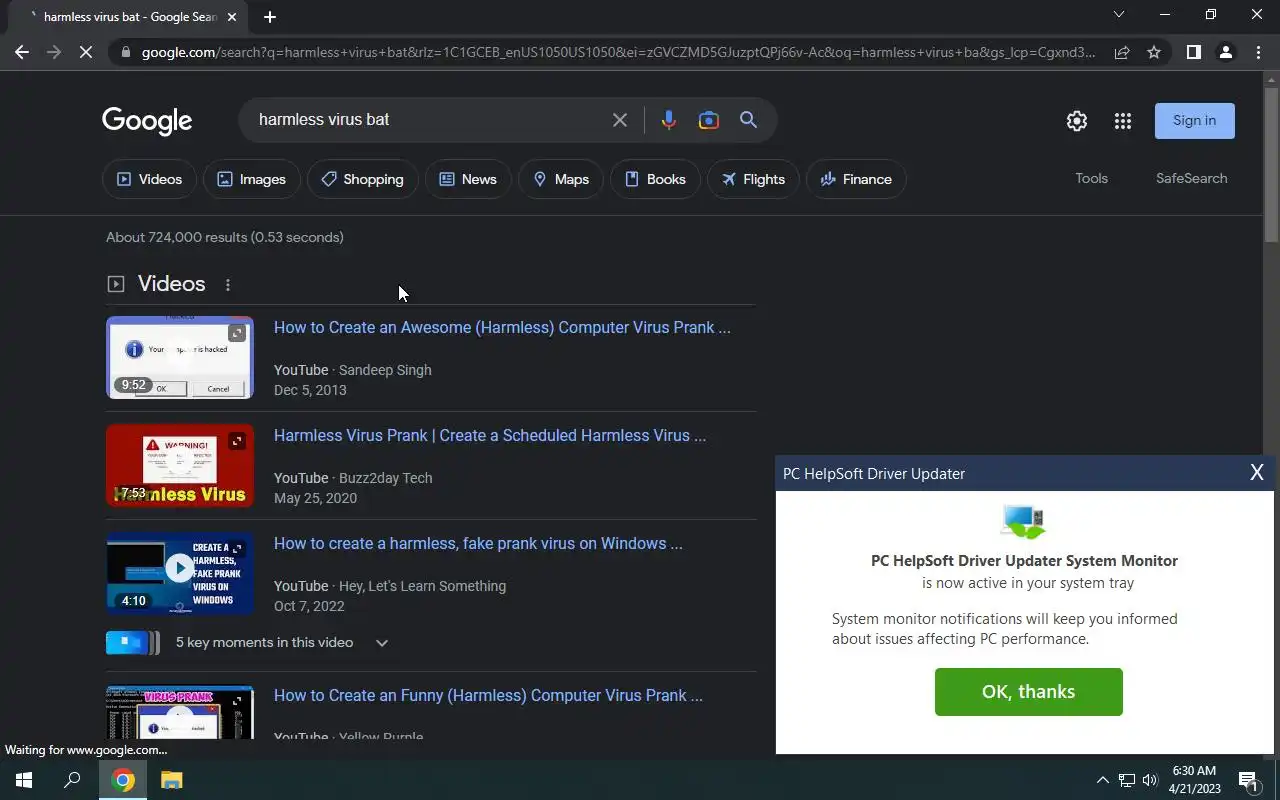Clear the search query with the X
Viewport: 1280px width, 800px height.
tap(620, 120)
